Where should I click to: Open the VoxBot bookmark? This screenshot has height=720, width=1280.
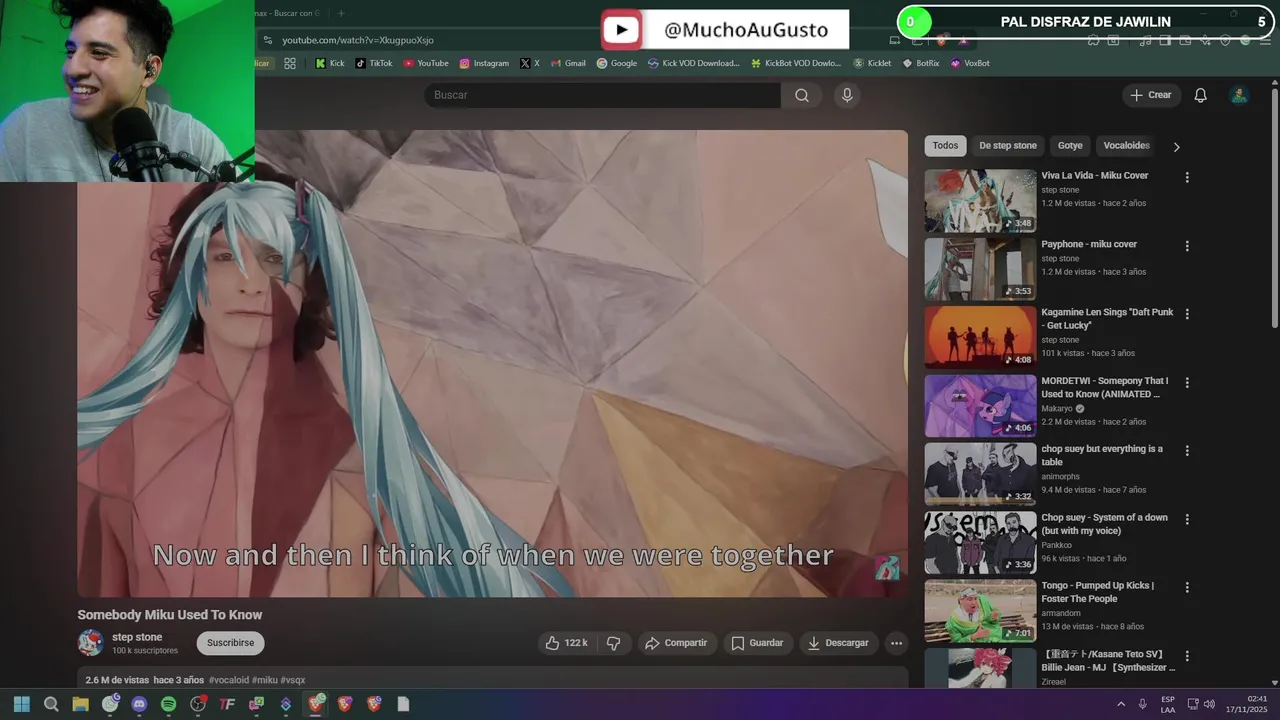[x=970, y=63]
